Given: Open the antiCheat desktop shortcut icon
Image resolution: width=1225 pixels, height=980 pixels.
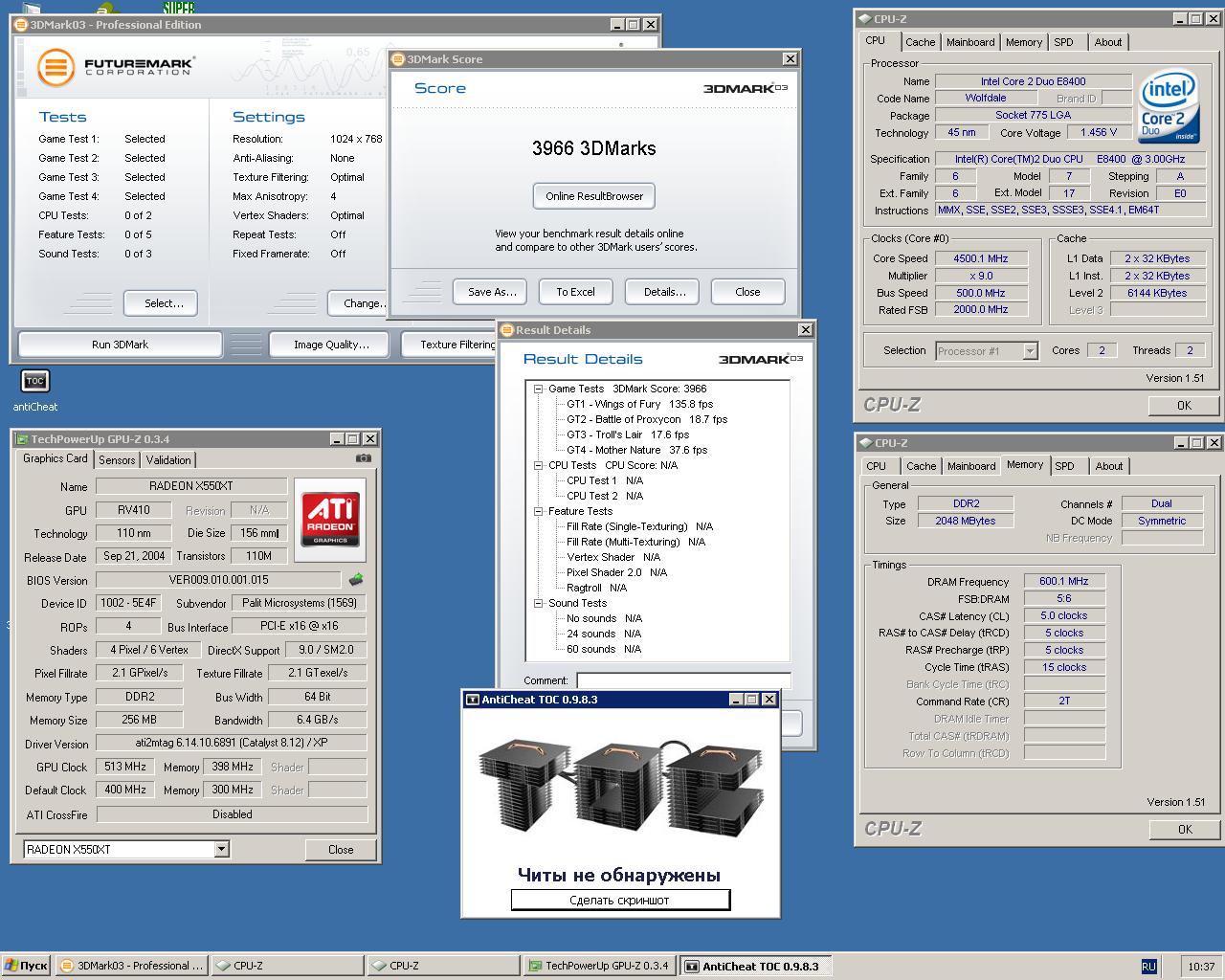Looking at the screenshot, I should coord(35,381).
